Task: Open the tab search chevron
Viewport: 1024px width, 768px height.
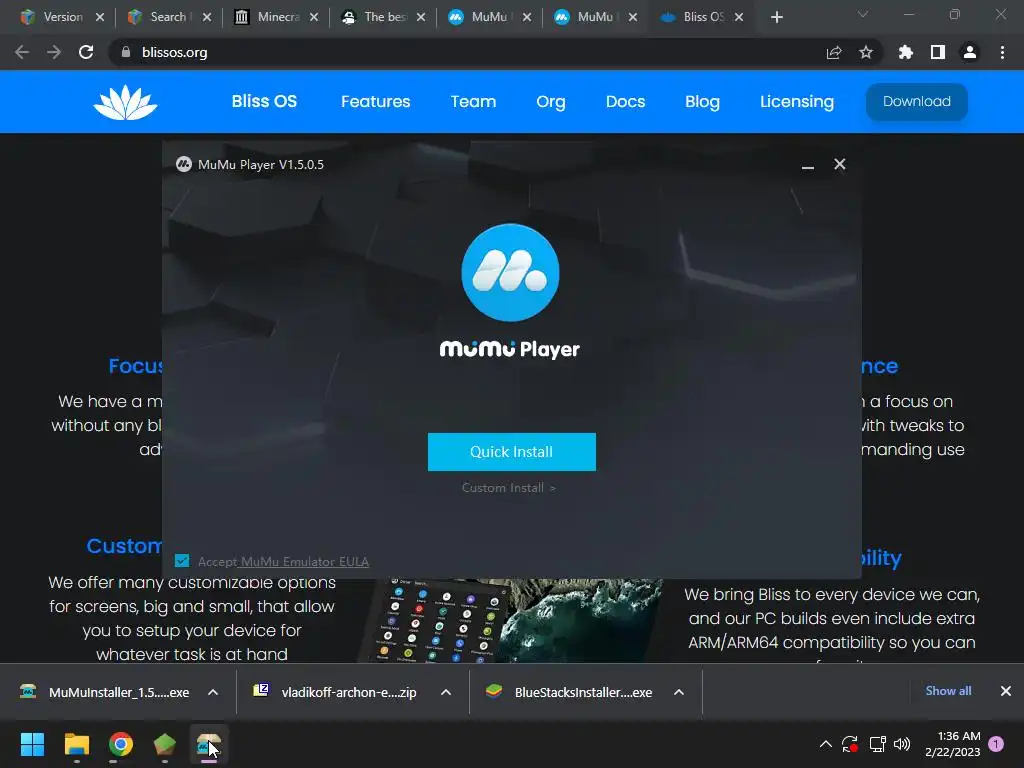Action: [x=863, y=14]
